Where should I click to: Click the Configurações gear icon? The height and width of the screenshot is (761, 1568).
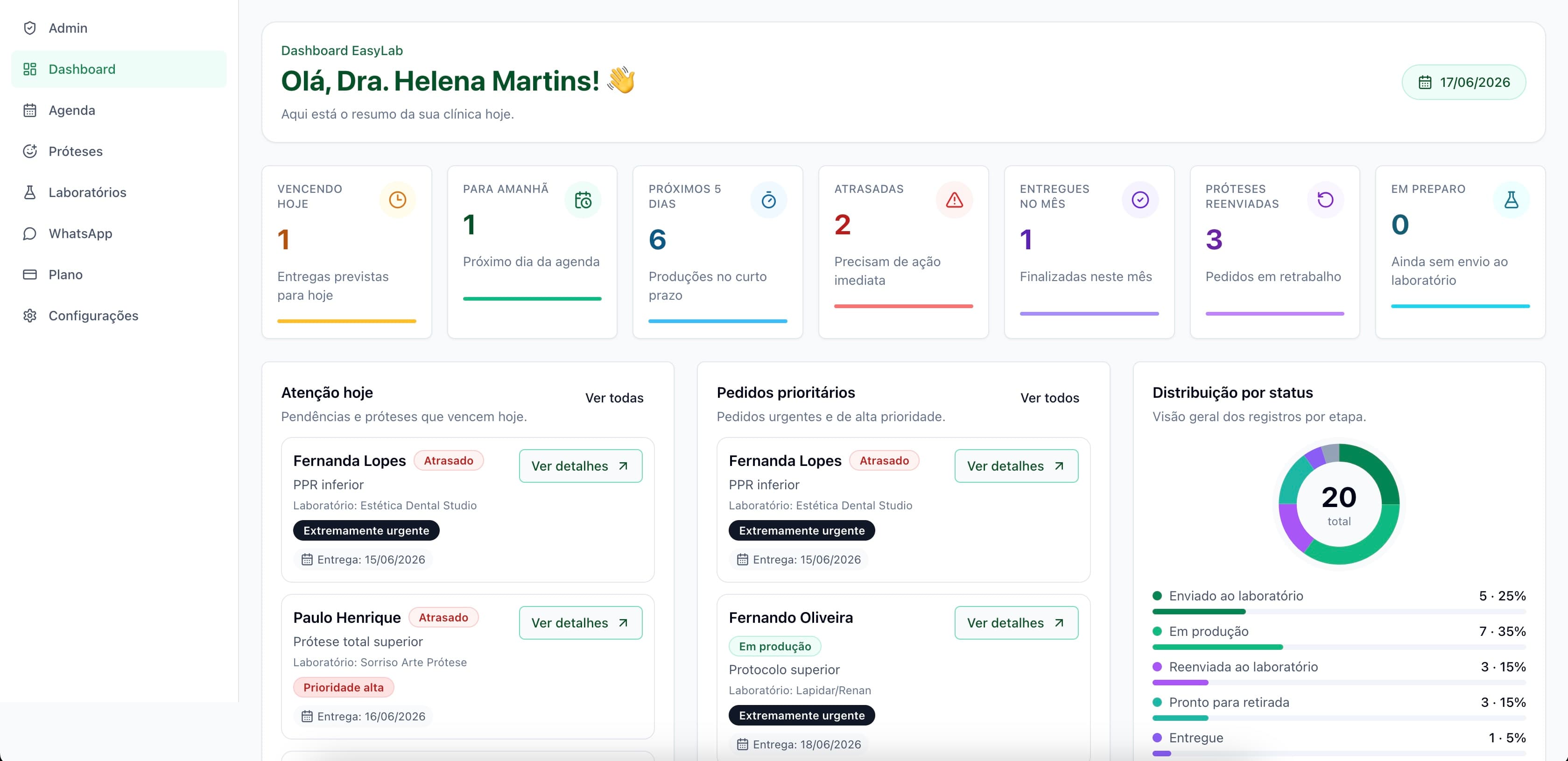pos(30,315)
